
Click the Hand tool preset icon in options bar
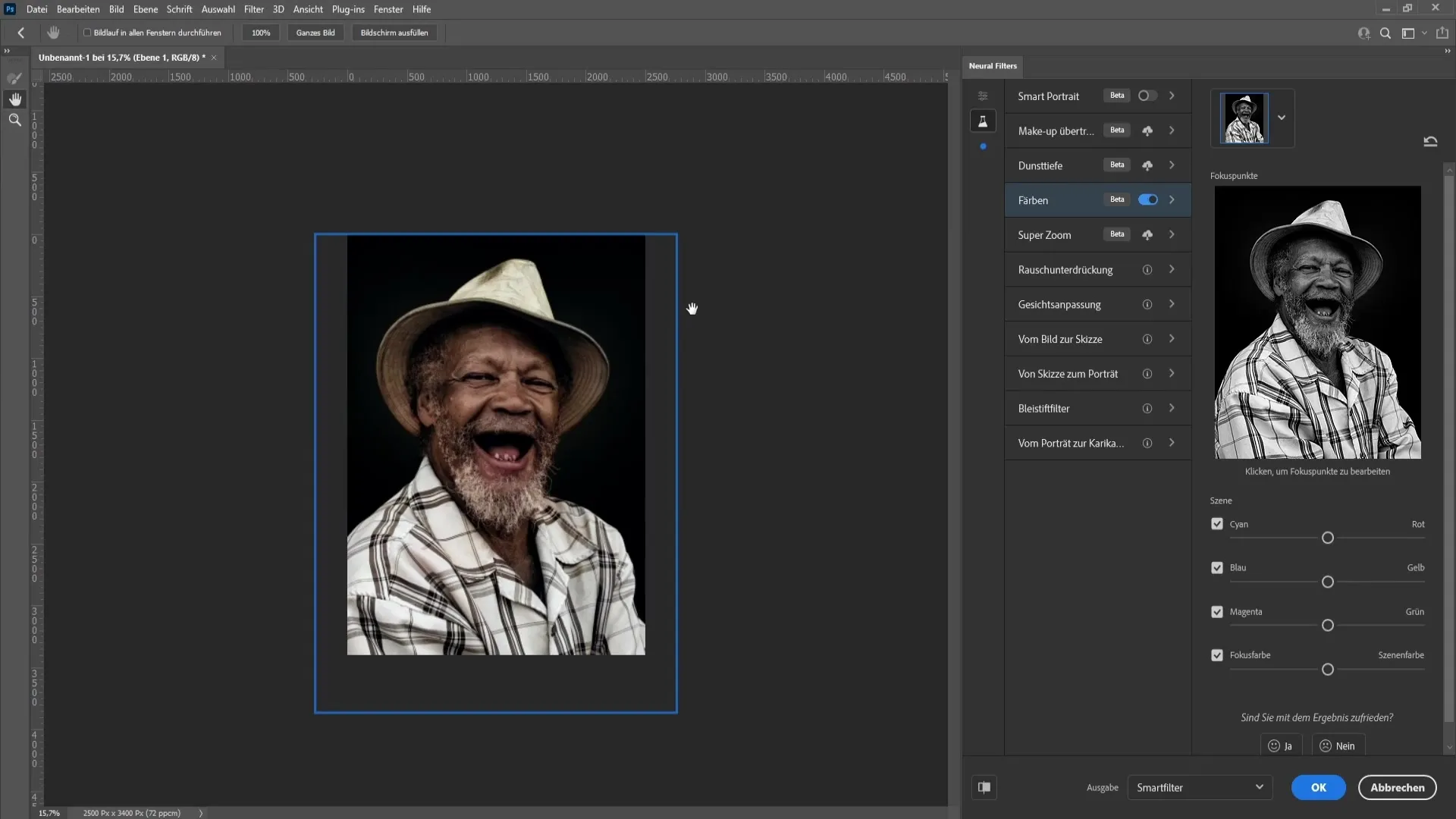pos(53,33)
